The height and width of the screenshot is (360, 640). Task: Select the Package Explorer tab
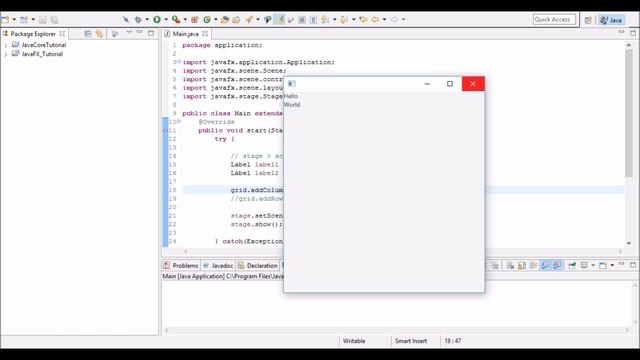(x=33, y=33)
